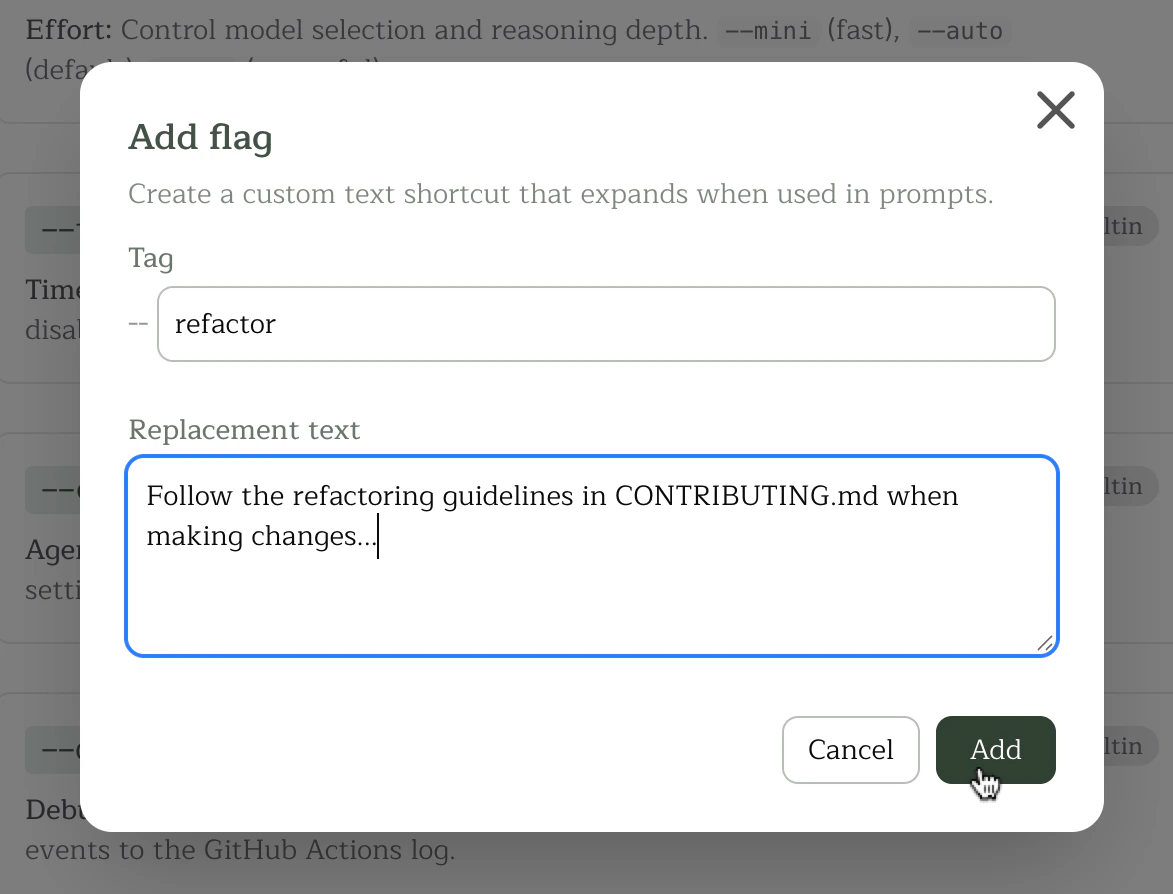Click the dialog description about custom text shortcut
This screenshot has height=894, width=1173.
[560, 194]
